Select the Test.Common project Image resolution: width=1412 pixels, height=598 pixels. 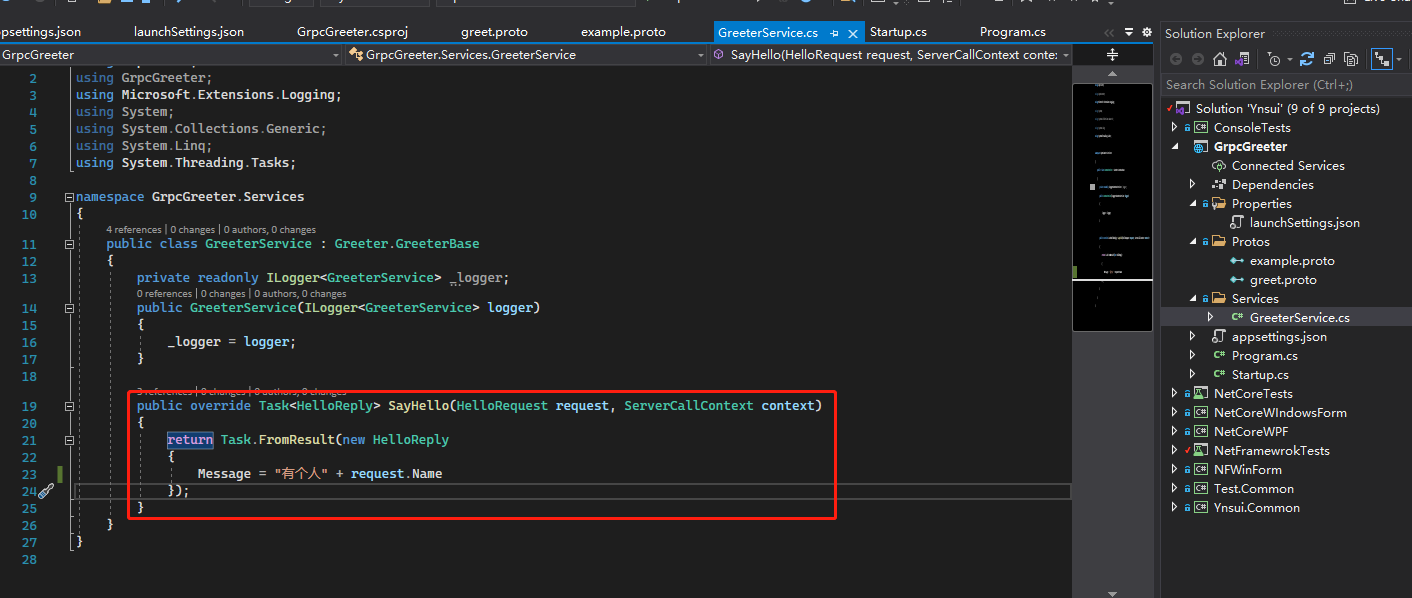pos(1253,488)
